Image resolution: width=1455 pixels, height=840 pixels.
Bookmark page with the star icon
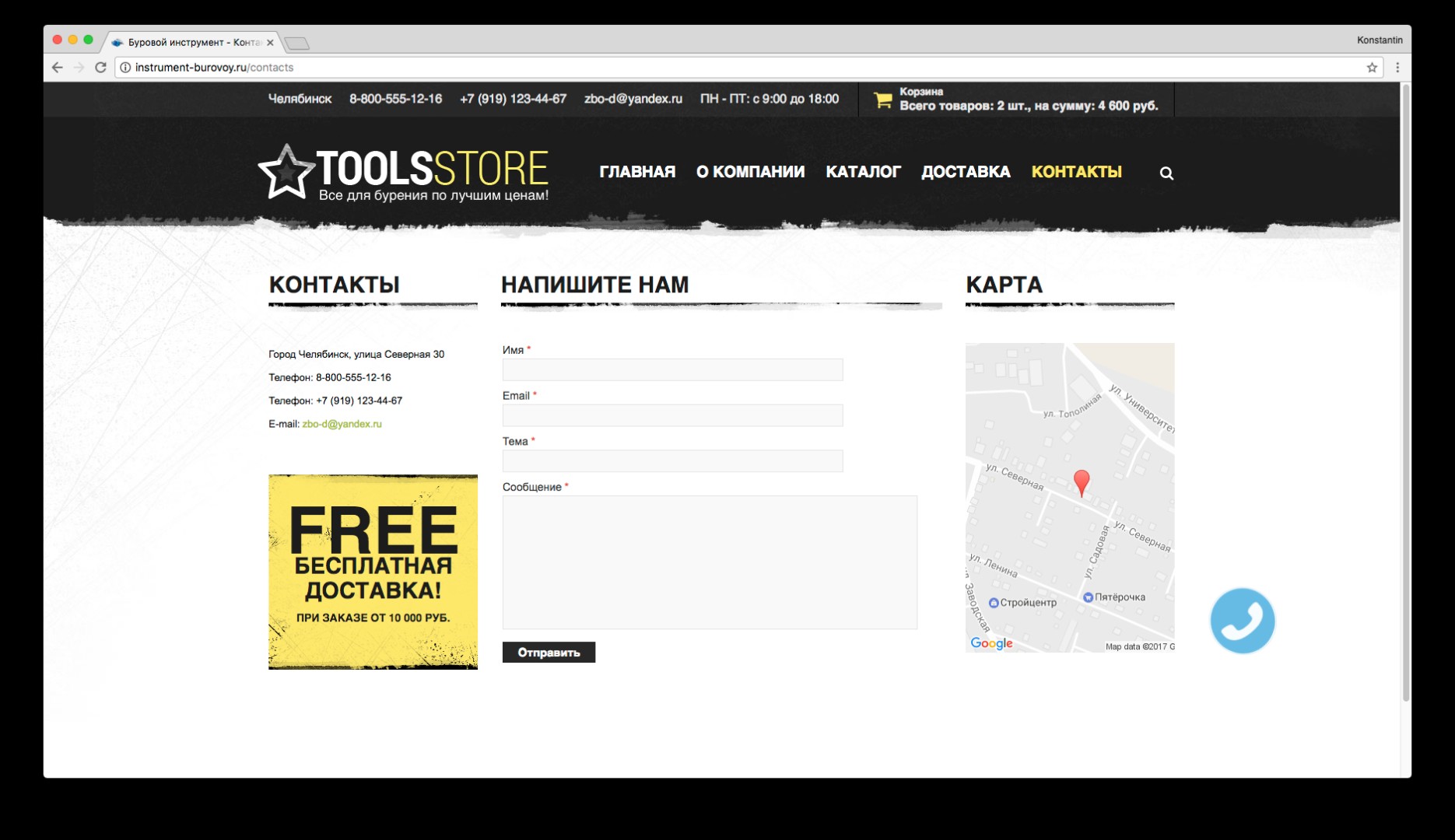(1372, 68)
